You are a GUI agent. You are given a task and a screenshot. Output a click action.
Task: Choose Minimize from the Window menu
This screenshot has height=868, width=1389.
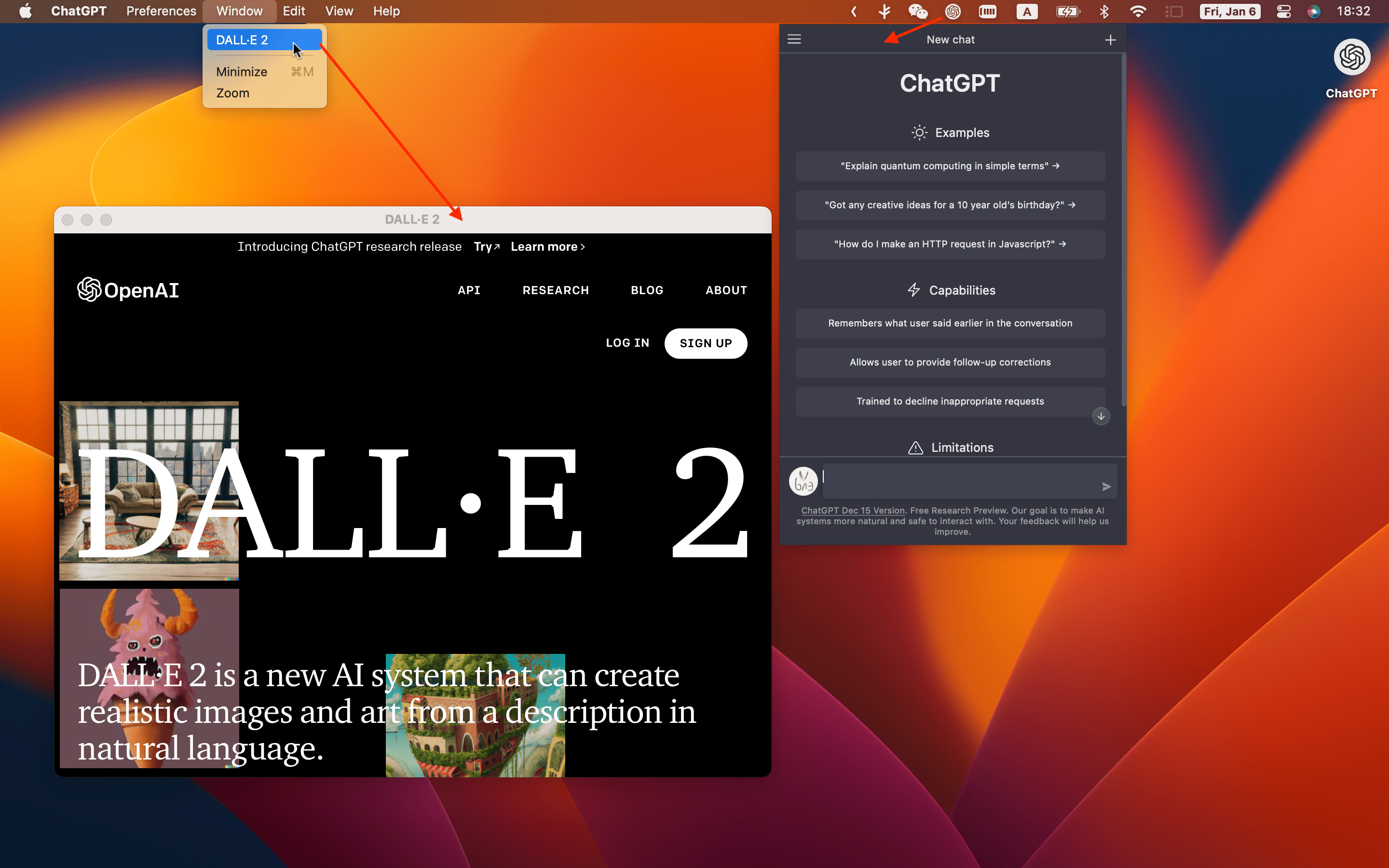(x=241, y=71)
